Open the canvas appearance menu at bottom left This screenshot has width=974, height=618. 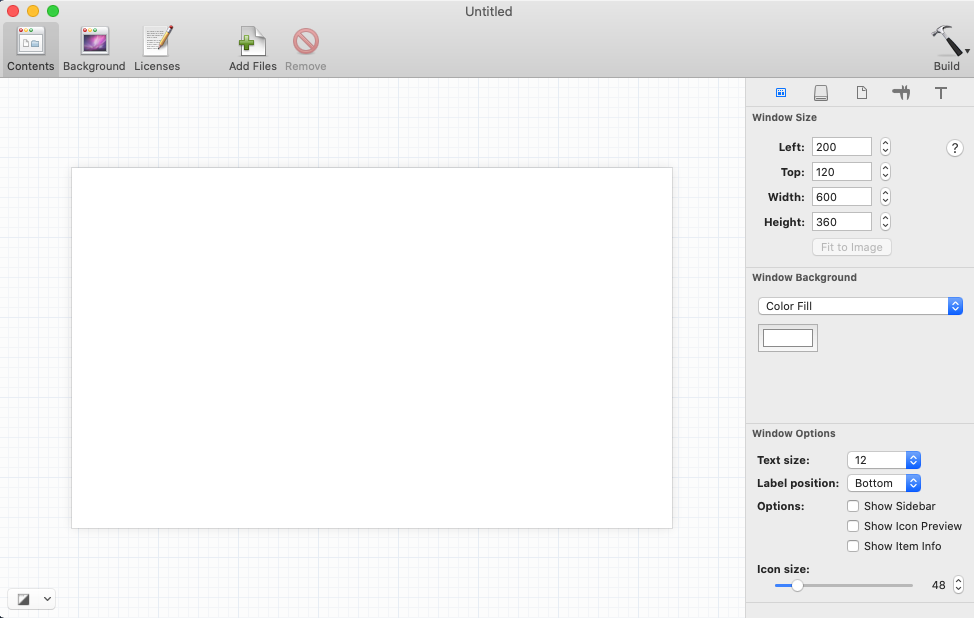(x=31, y=599)
